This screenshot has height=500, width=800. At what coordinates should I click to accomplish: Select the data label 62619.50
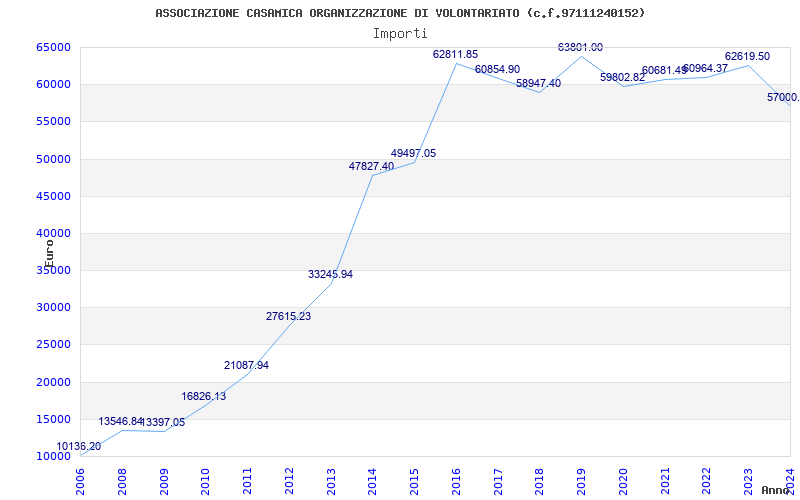coord(747,57)
